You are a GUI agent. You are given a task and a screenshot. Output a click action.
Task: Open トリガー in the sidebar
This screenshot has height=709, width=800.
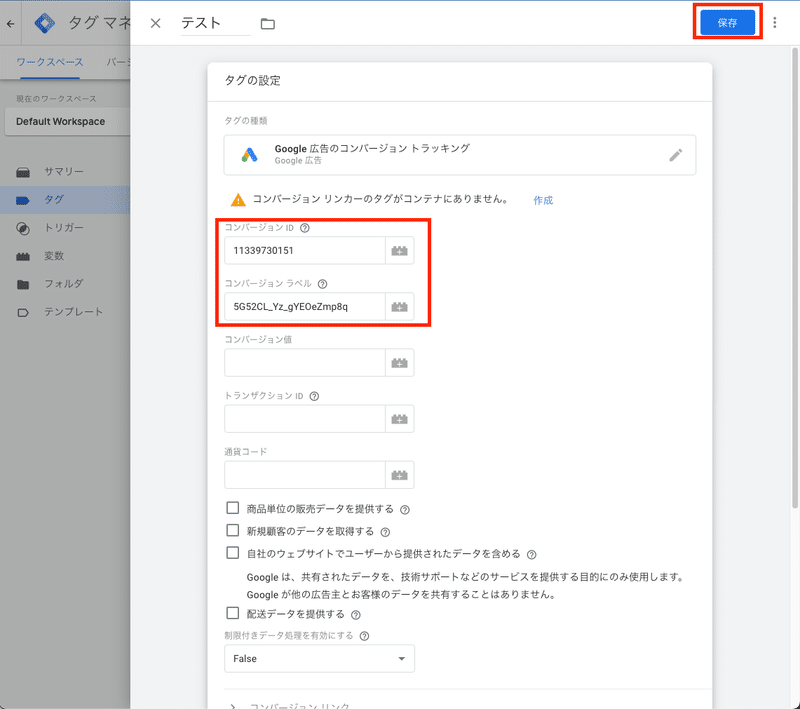coord(65,227)
